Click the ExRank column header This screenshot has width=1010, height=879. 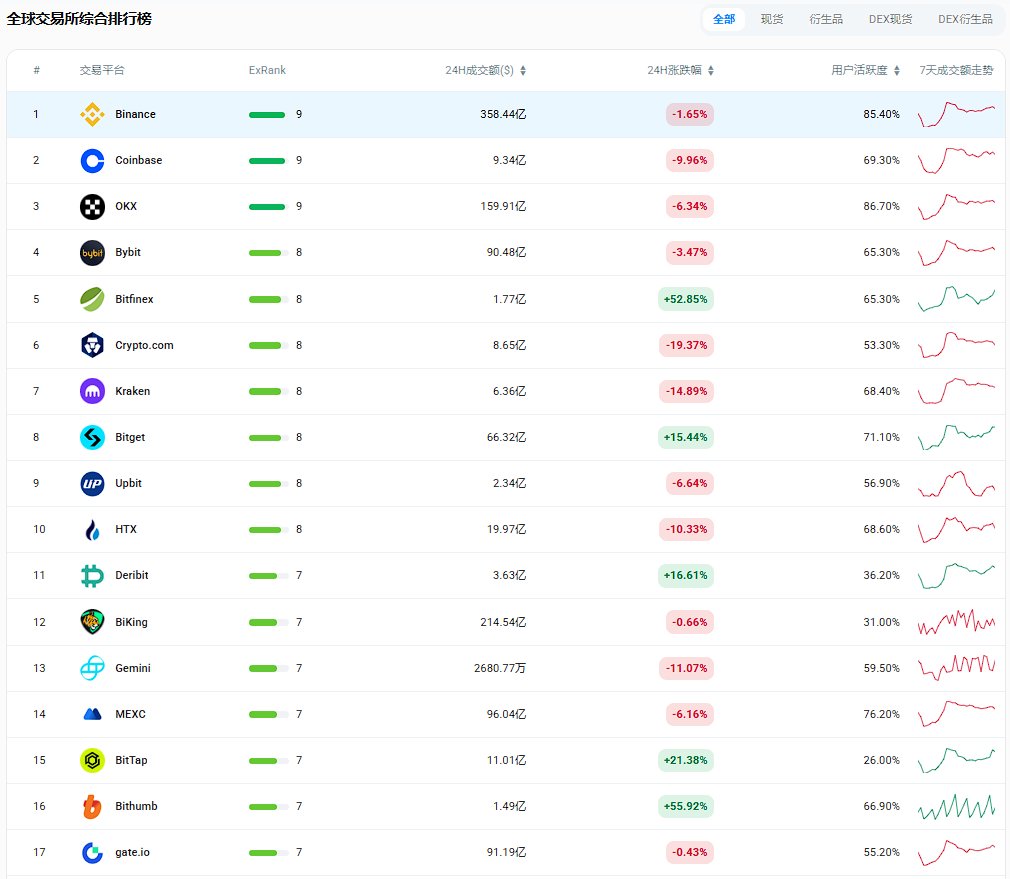267,70
